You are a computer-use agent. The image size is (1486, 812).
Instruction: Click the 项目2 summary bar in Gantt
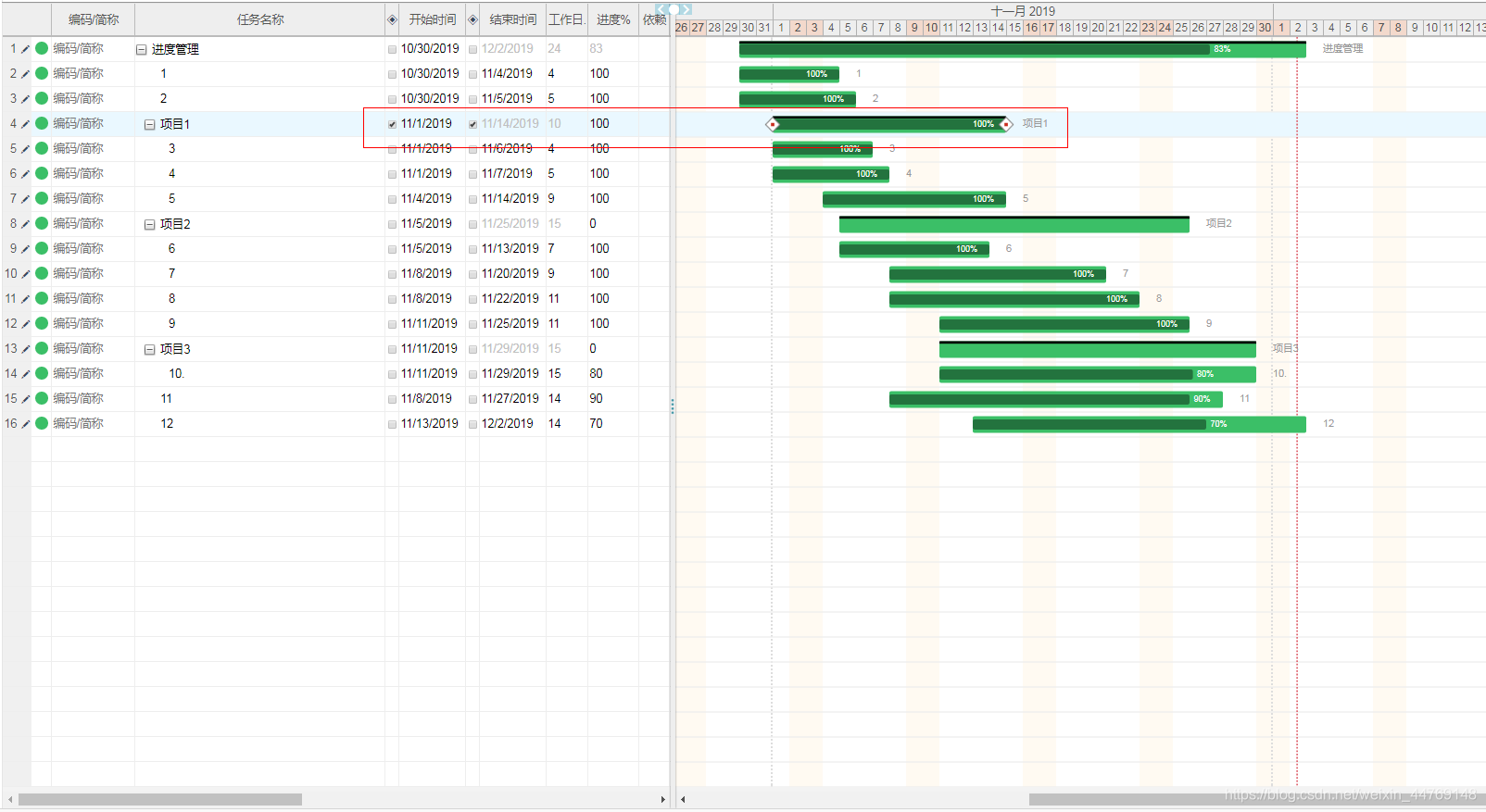click(1014, 224)
